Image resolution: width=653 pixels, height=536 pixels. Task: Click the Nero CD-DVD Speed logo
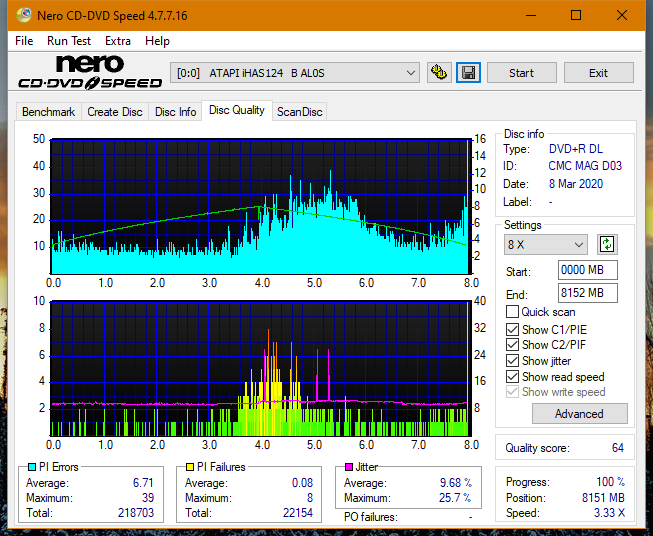[x=90, y=73]
